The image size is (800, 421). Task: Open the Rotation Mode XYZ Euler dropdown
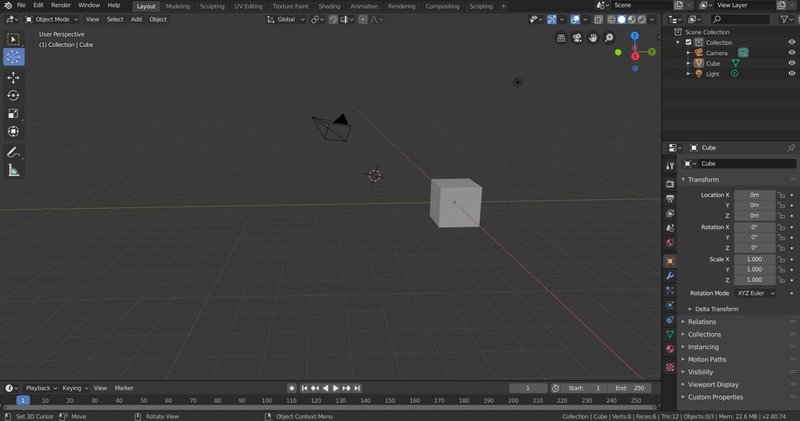pos(756,293)
